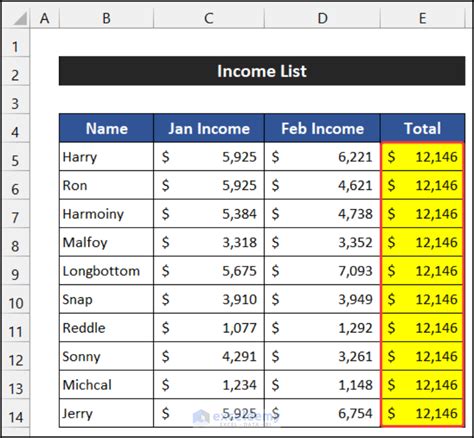Select Snap's yellow Total cell
Screen dimensions: 474x438
point(422,299)
